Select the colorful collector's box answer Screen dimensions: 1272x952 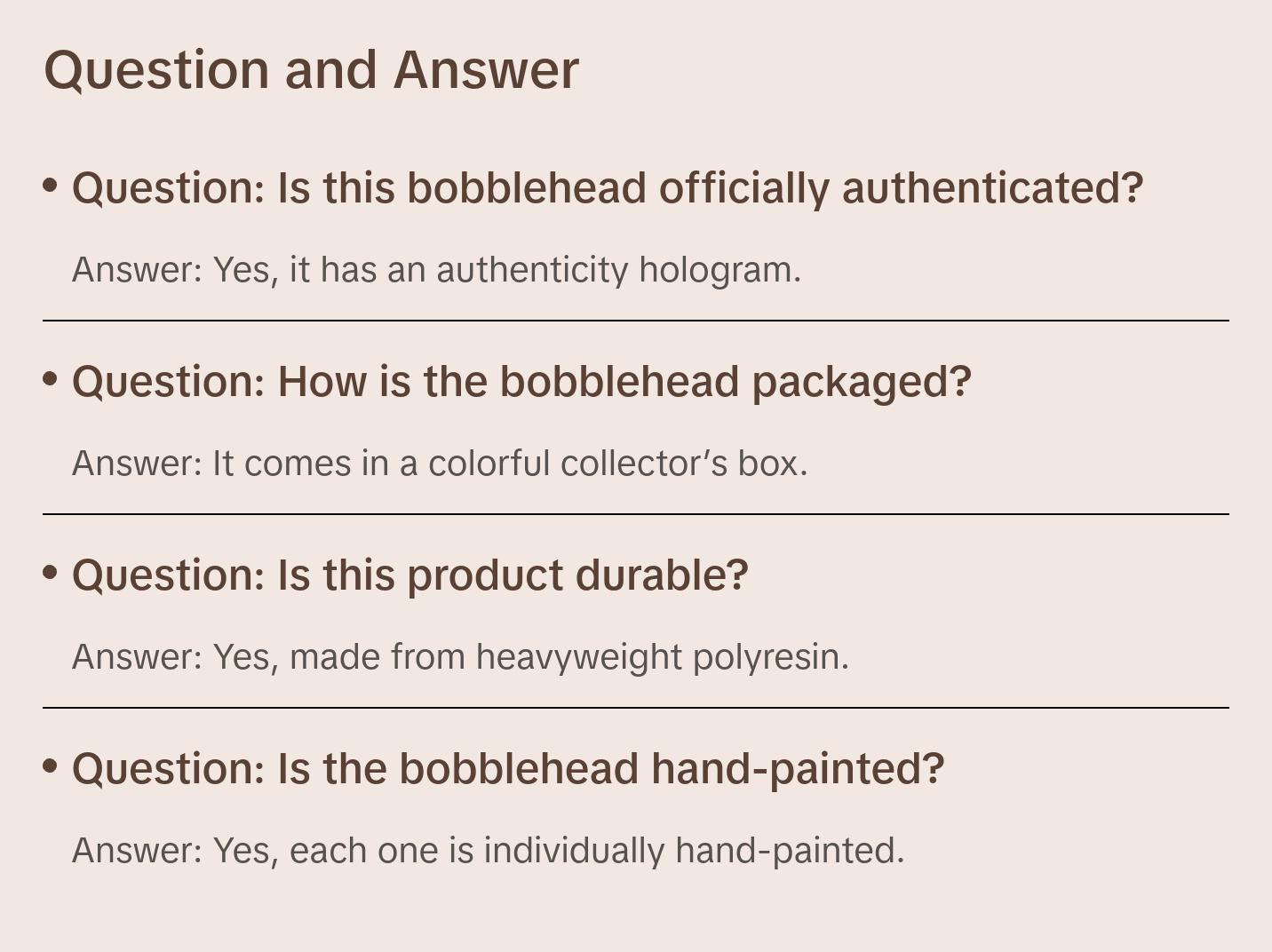(440, 464)
